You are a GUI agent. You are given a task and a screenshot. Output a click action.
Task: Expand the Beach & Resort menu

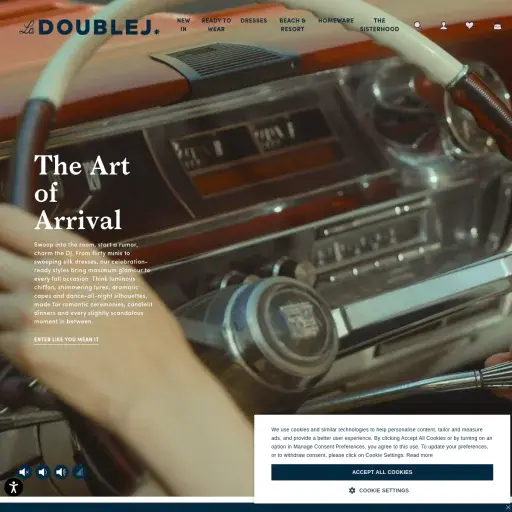click(x=292, y=25)
